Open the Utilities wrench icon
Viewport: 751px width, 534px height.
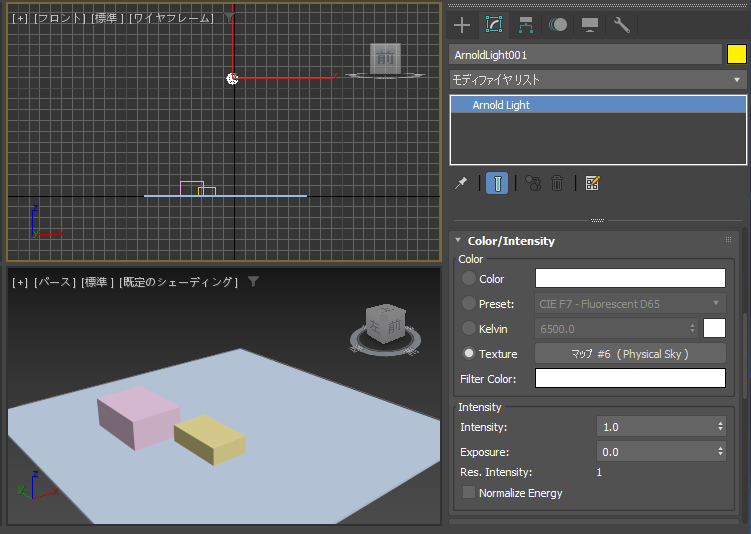[622, 25]
